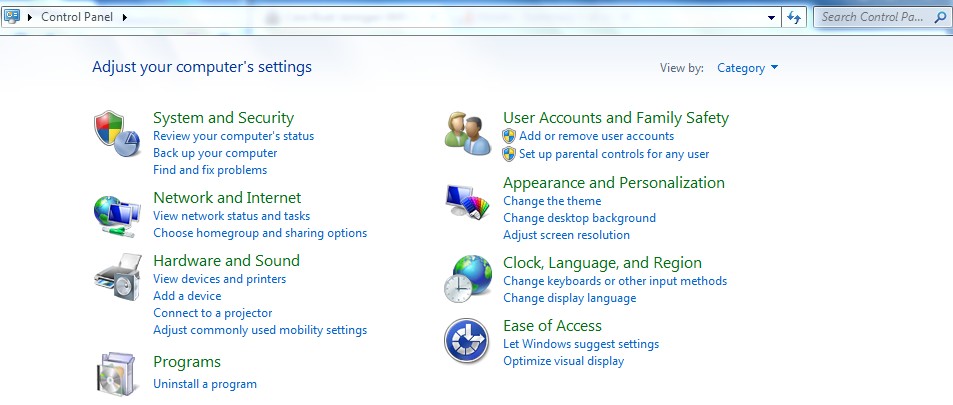Click the Control Panel breadcrumb text
Screen dimensions: 953x405
pyautogui.click(x=77, y=17)
